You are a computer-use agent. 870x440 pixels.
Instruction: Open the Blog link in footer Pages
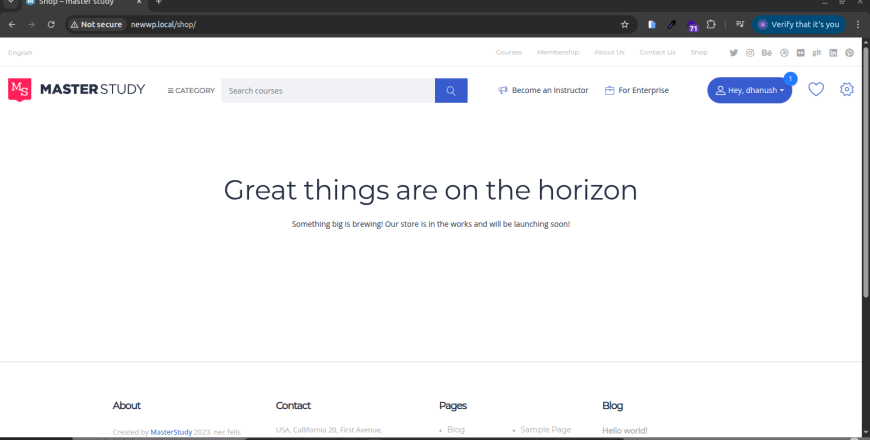[x=456, y=429]
